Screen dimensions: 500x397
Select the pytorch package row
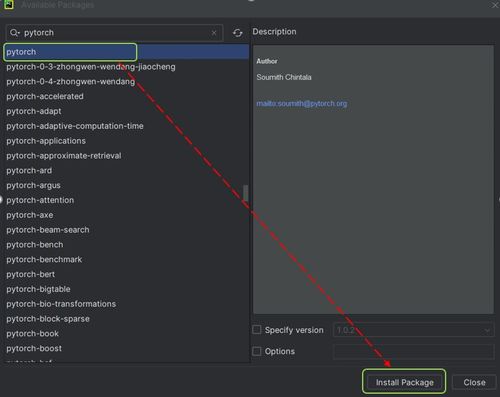coord(126,52)
